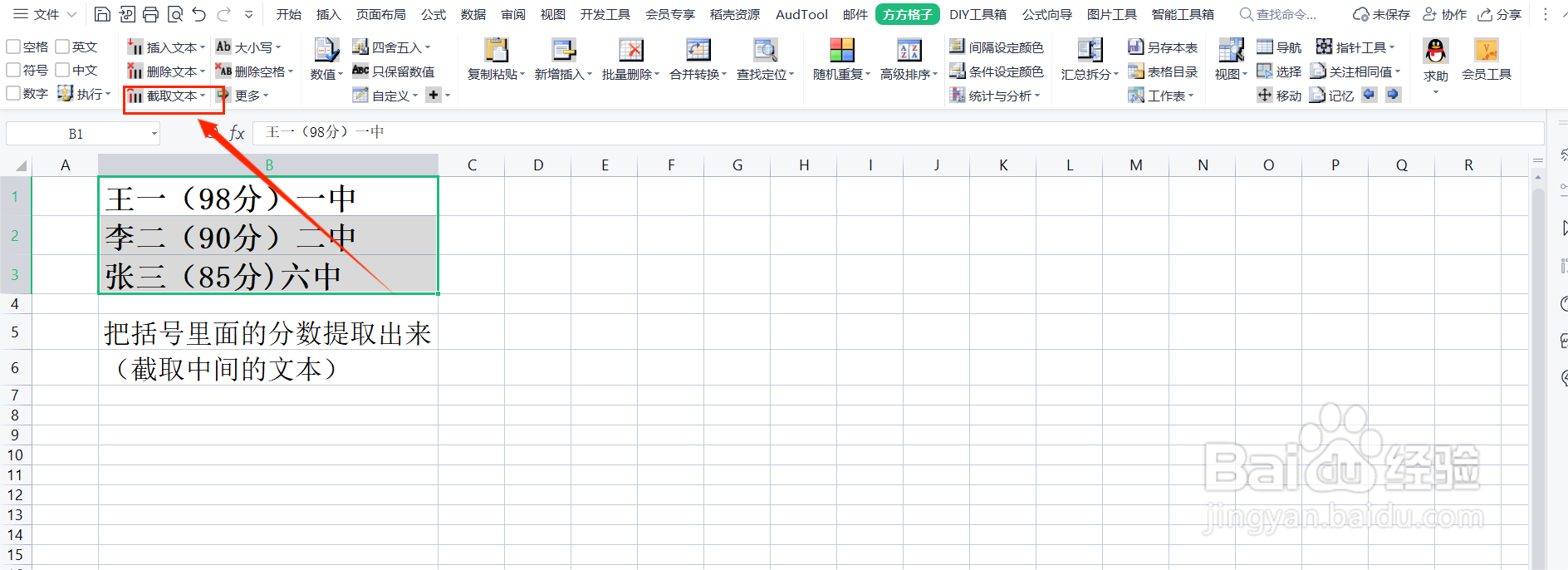
Task: Open the 高级排序 tool
Action: point(909,60)
